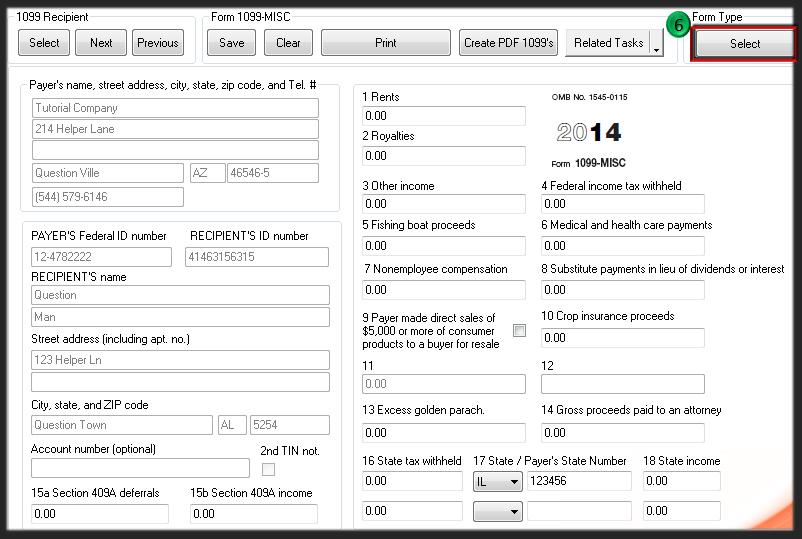Click the 2 Royalties amount field
The width and height of the screenshot is (802, 539).
coord(443,155)
